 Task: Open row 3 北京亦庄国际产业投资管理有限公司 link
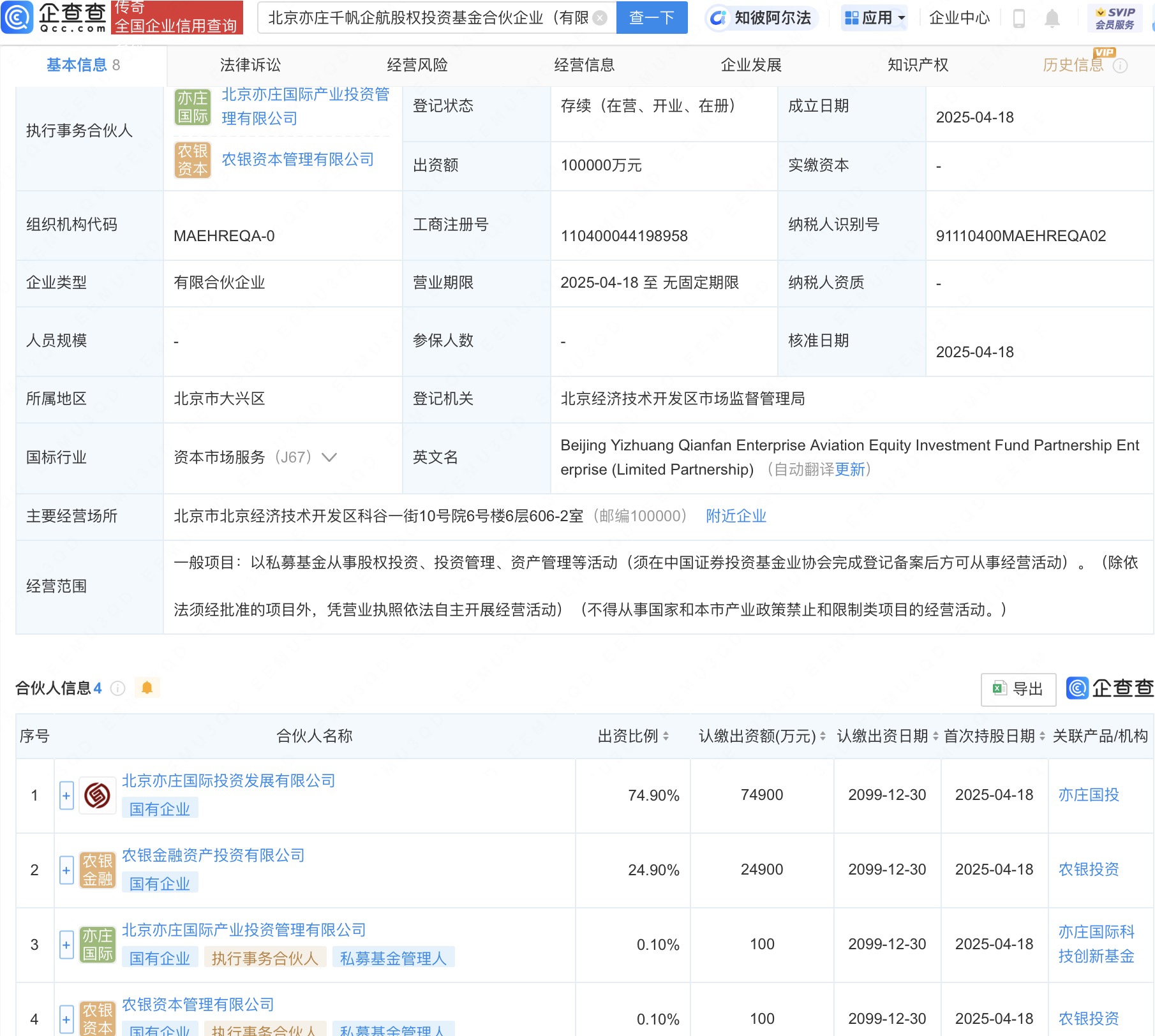click(244, 930)
